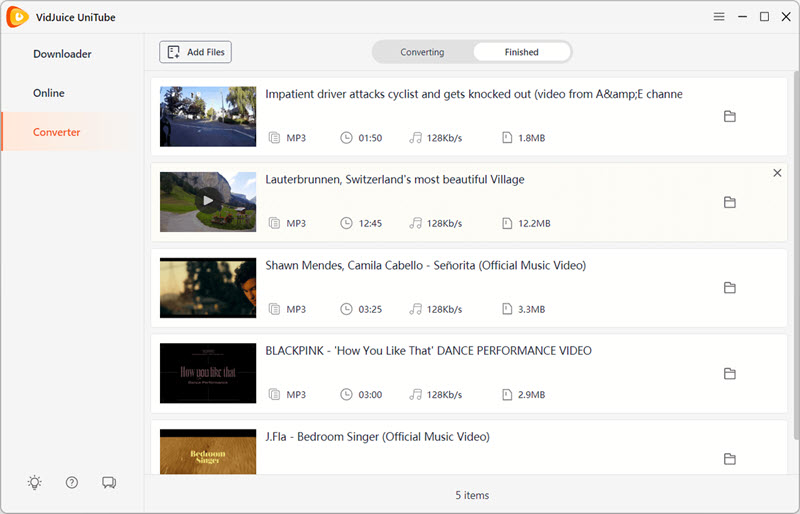800x514 pixels.
Task: Click the 12.2MB file size value
Action: (x=534, y=224)
